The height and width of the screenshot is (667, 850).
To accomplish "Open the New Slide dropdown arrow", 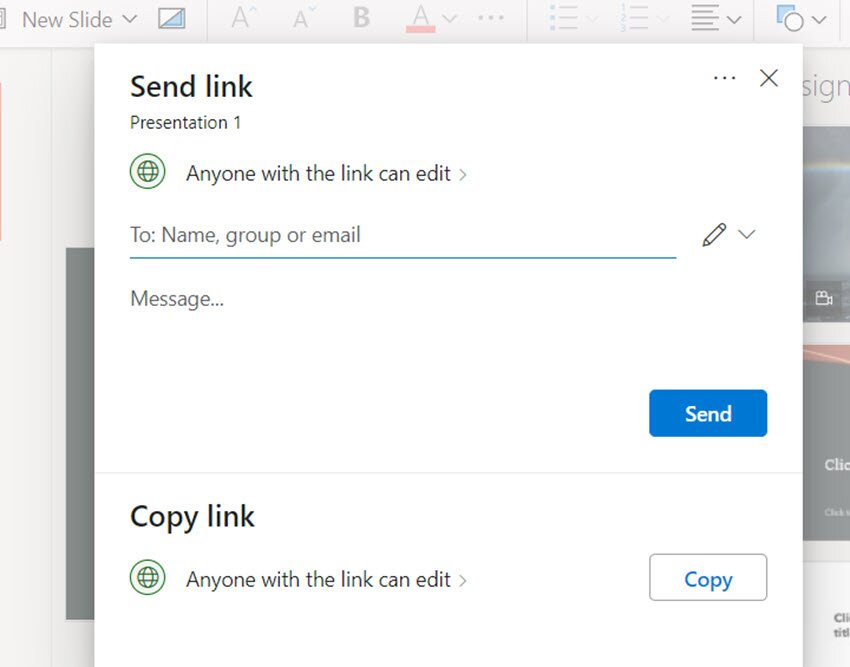I will tap(130, 19).
